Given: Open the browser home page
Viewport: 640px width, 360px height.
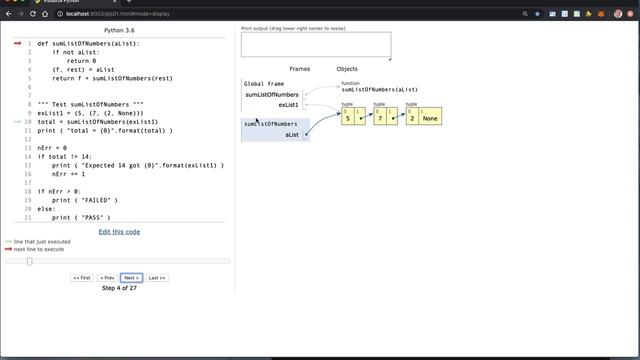Looking at the screenshot, I should [45, 14].
